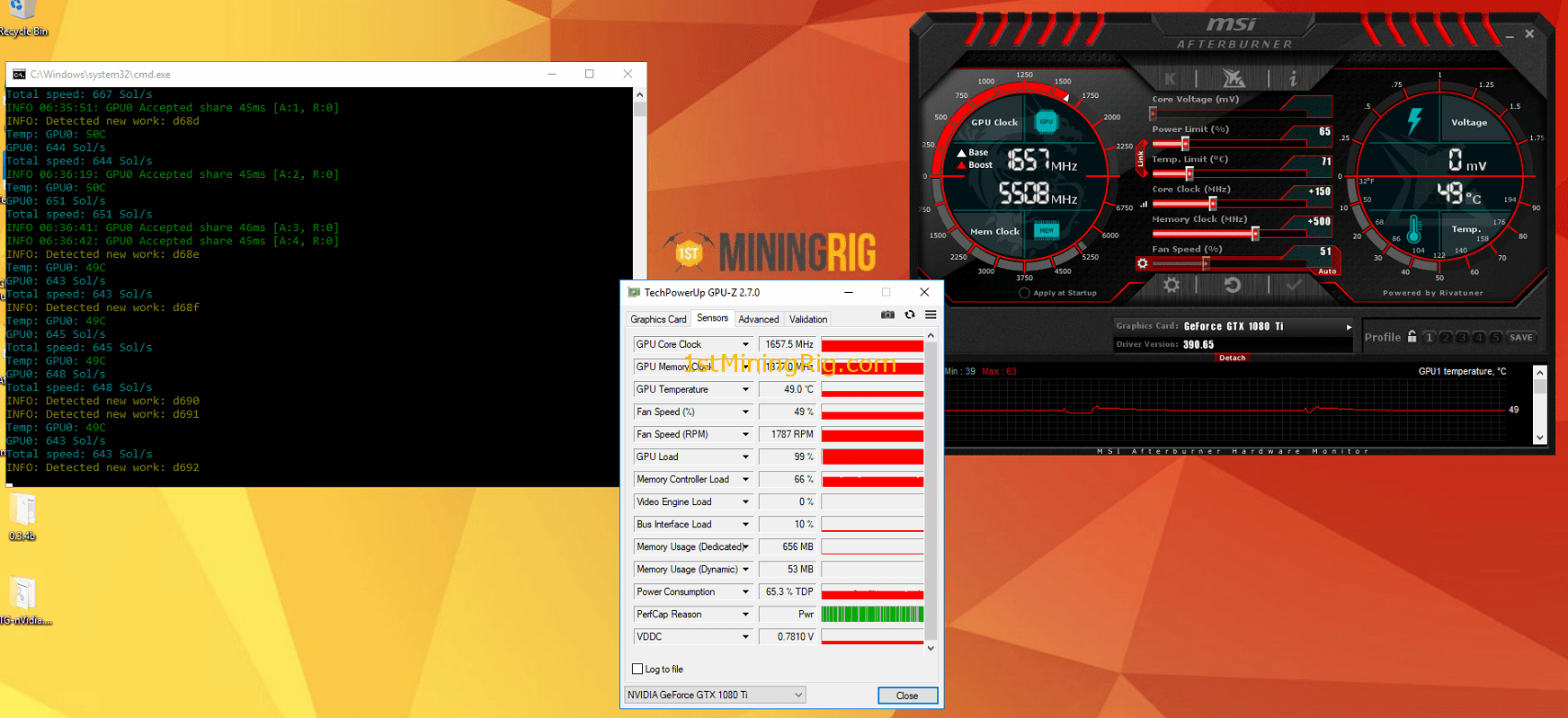Expand the Afterburner Graphics Card selector arrow
This screenshot has height=718, width=1568.
(x=1349, y=327)
